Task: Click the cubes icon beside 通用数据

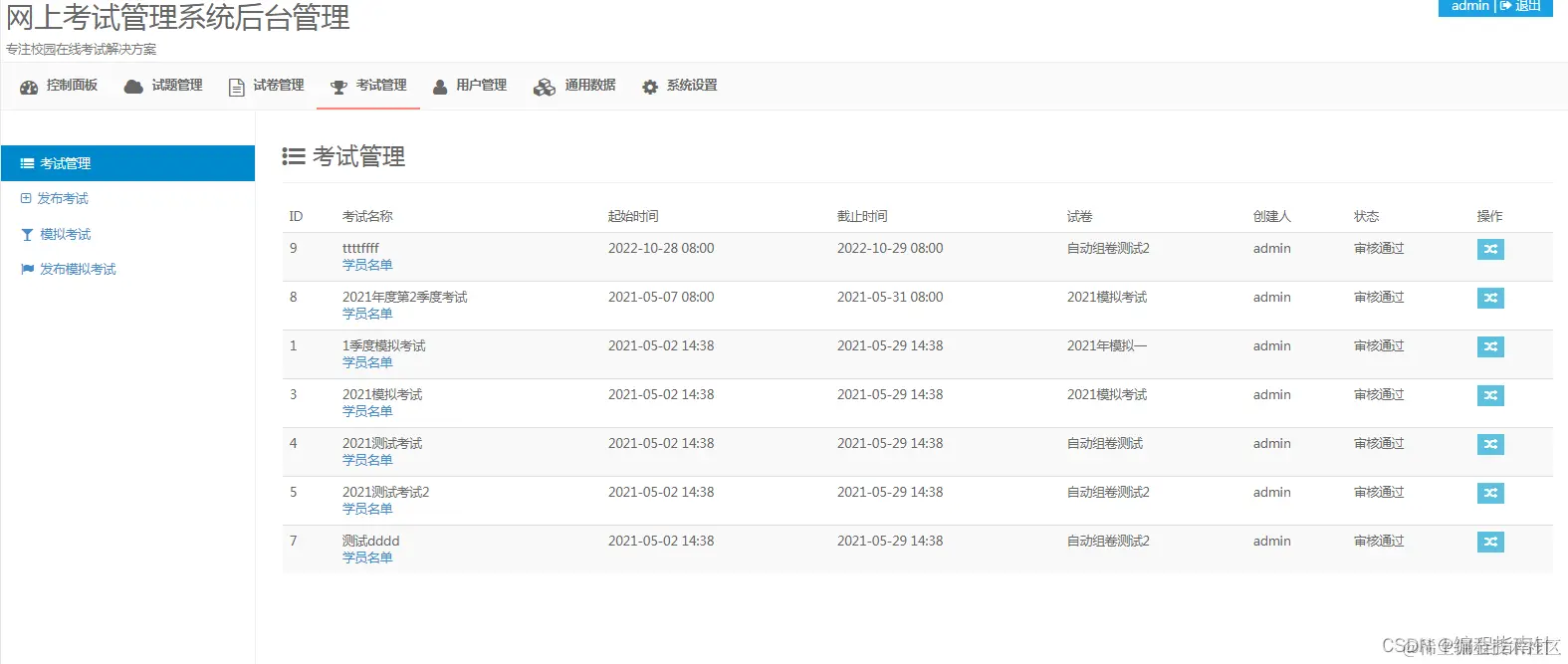Action: [x=545, y=88]
